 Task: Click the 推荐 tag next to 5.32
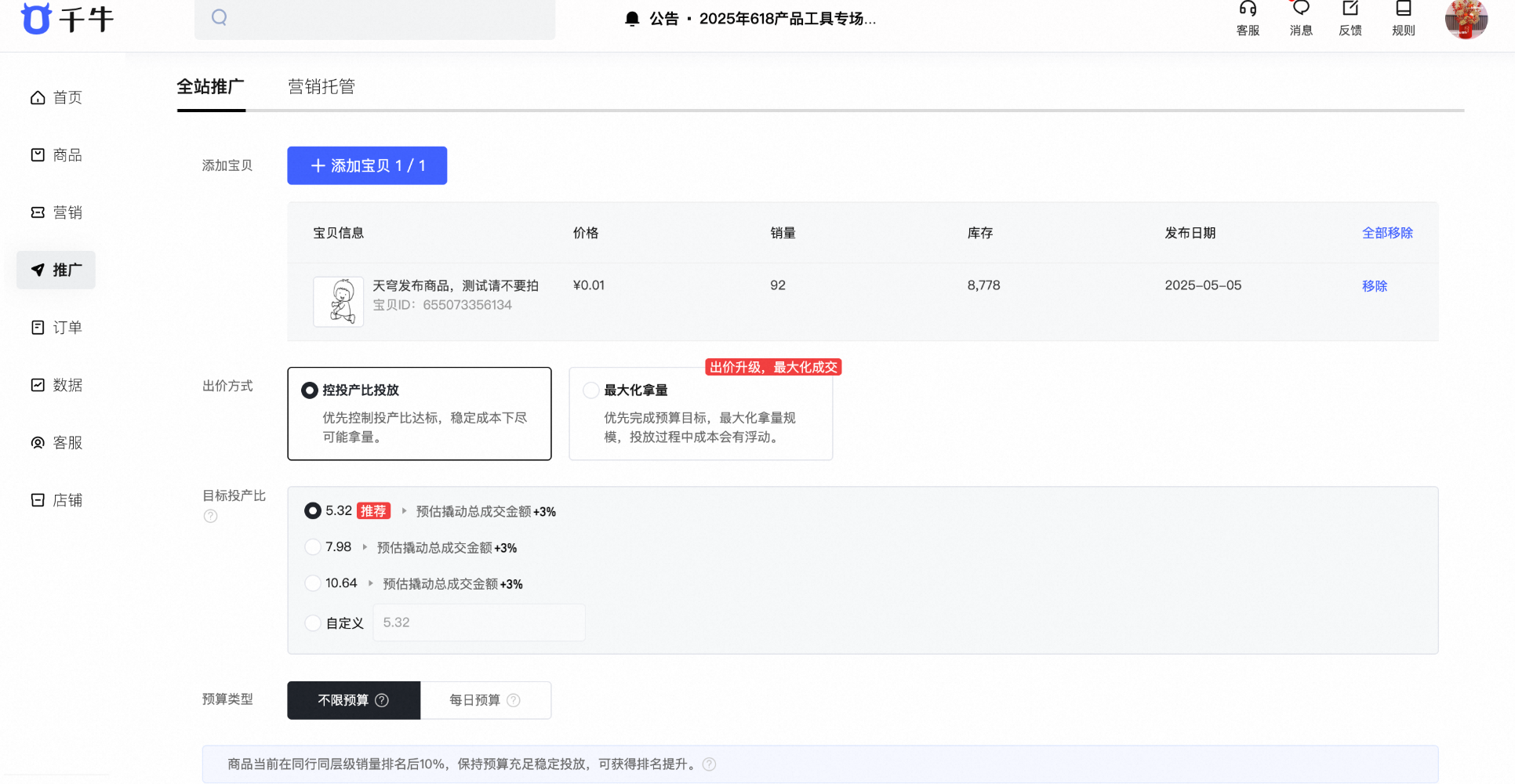(373, 511)
